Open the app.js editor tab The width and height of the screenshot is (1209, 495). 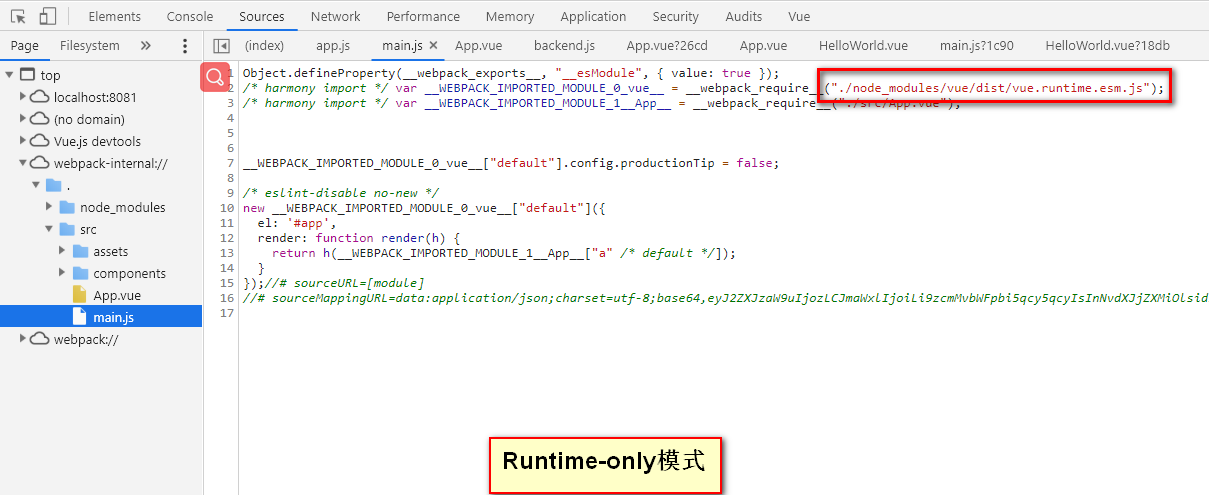point(333,46)
